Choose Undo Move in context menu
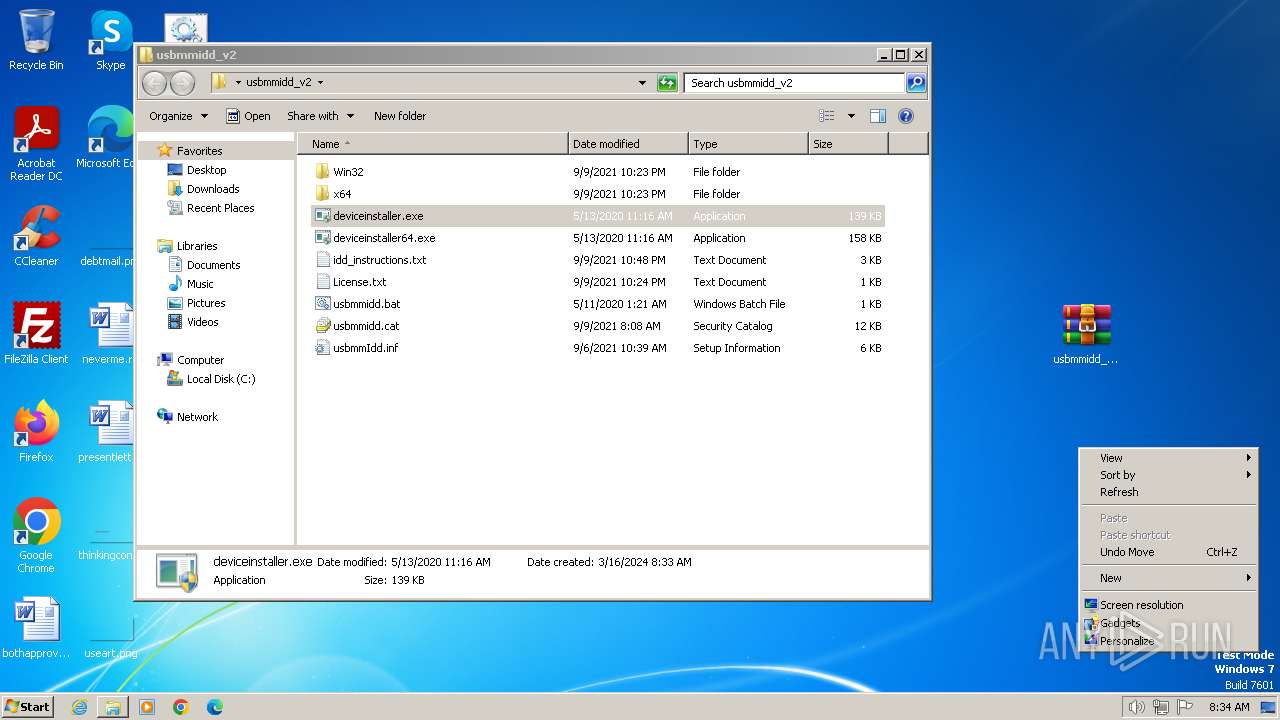This screenshot has width=1280, height=720. coord(1168,552)
